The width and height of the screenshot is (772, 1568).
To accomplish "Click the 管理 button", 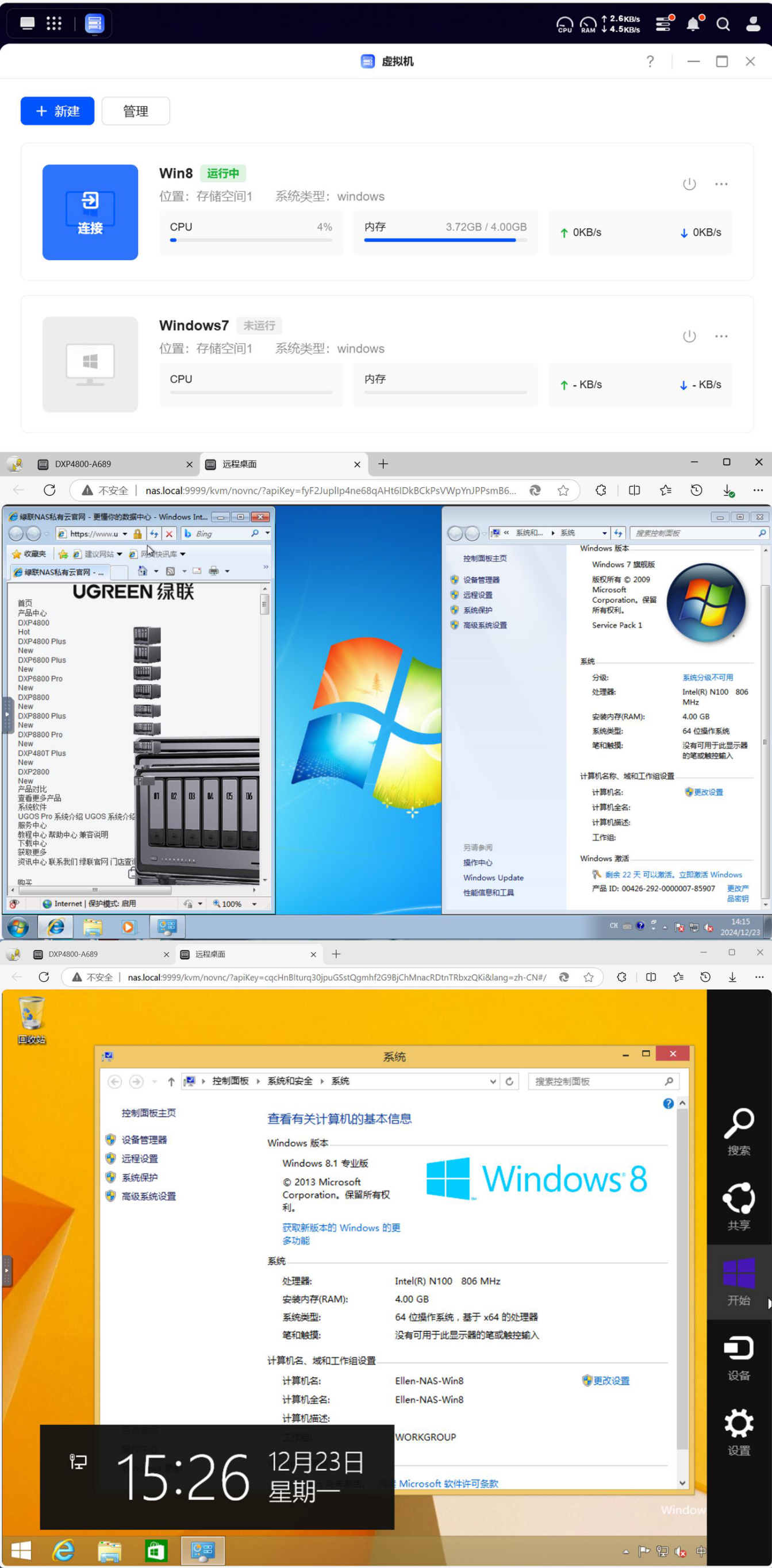I will click(x=136, y=111).
